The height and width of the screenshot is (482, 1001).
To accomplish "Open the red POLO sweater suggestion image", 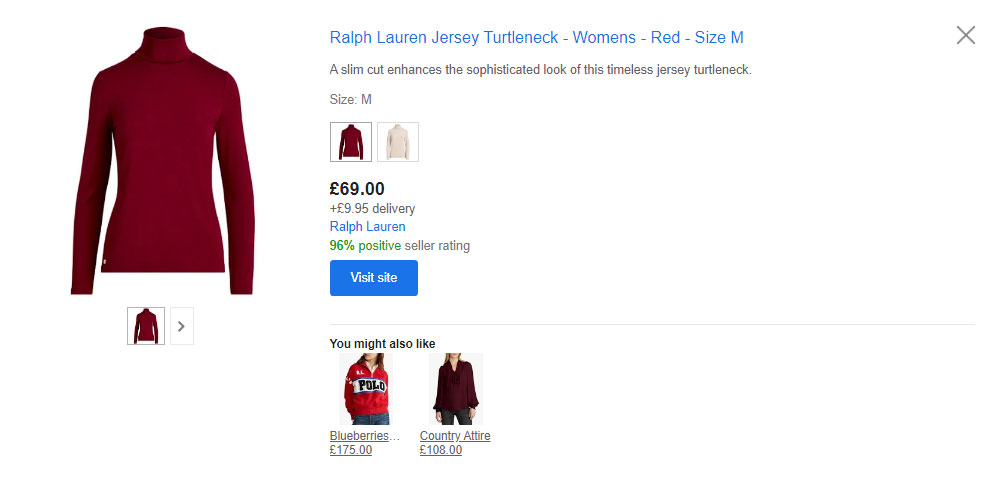I will coord(366,389).
